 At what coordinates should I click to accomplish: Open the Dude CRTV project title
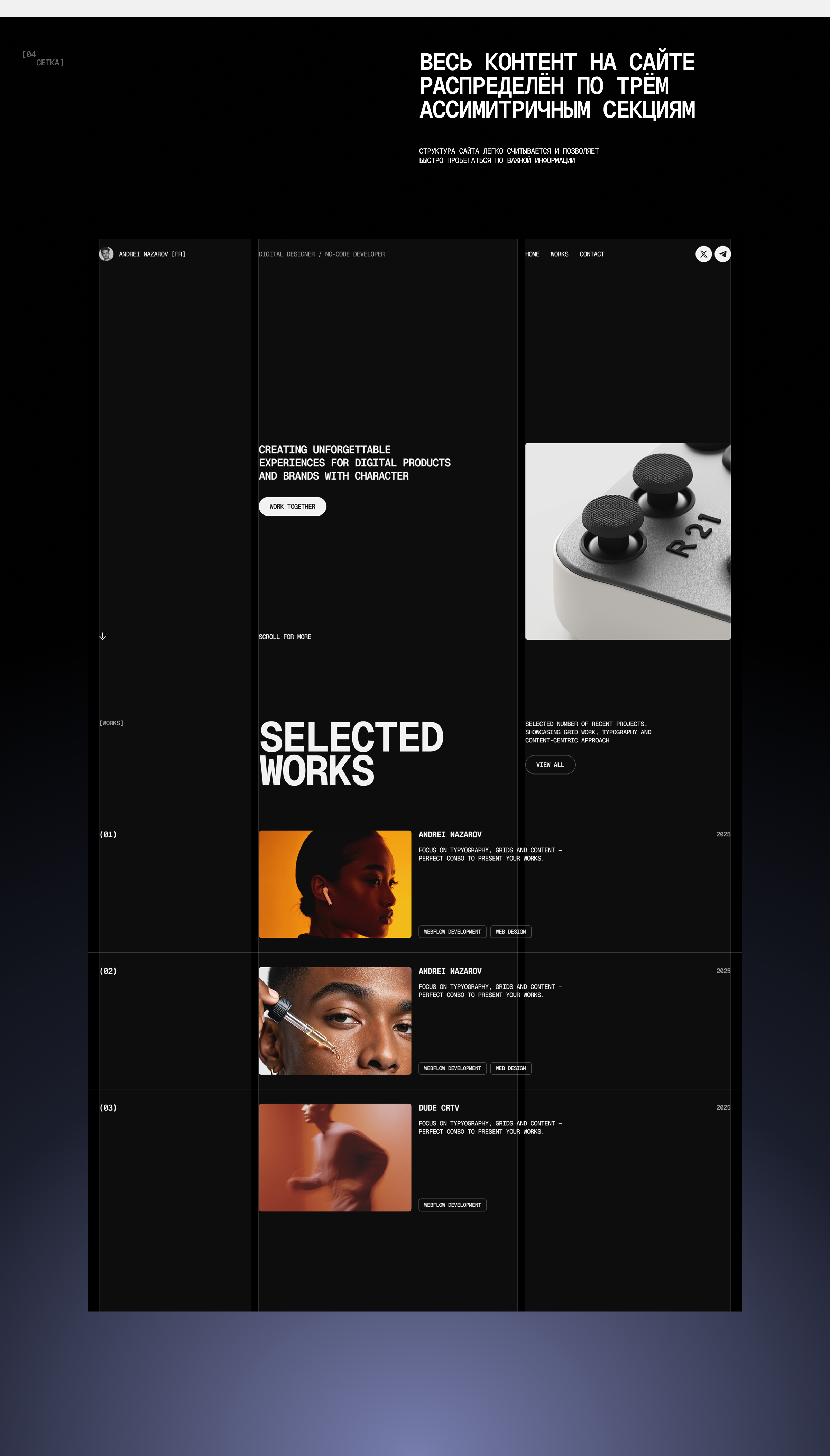(x=439, y=1108)
